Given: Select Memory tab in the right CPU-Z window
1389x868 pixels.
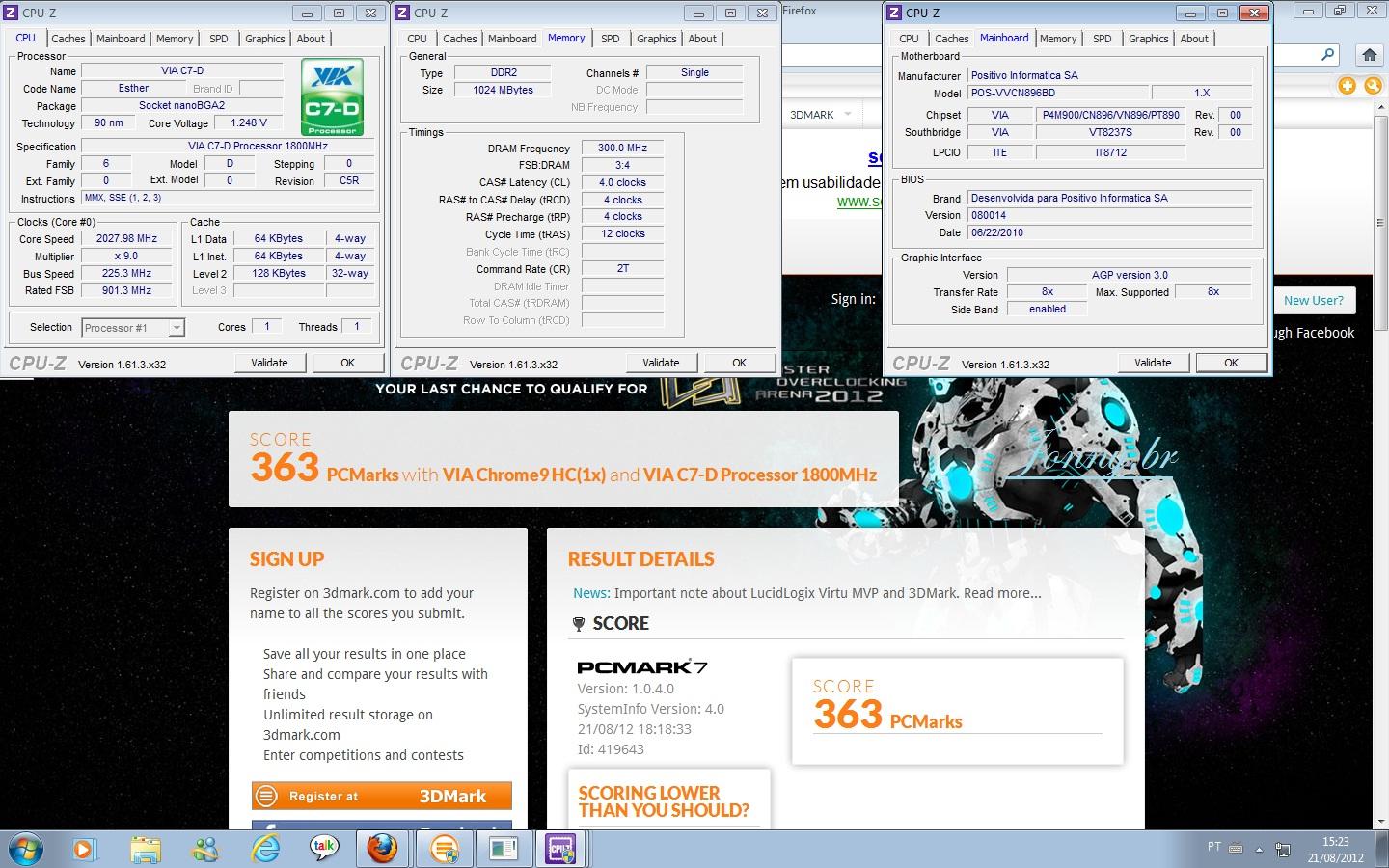Looking at the screenshot, I should coord(1058,39).
